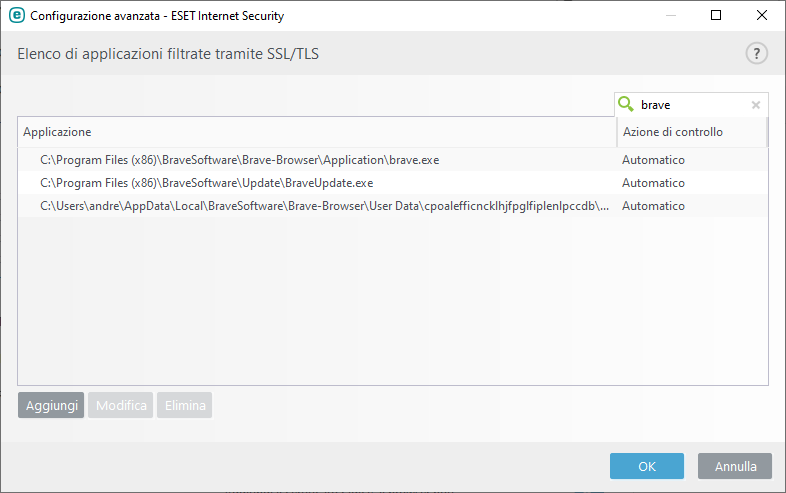Minimize the Configurazione avanzata window

click(x=671, y=16)
